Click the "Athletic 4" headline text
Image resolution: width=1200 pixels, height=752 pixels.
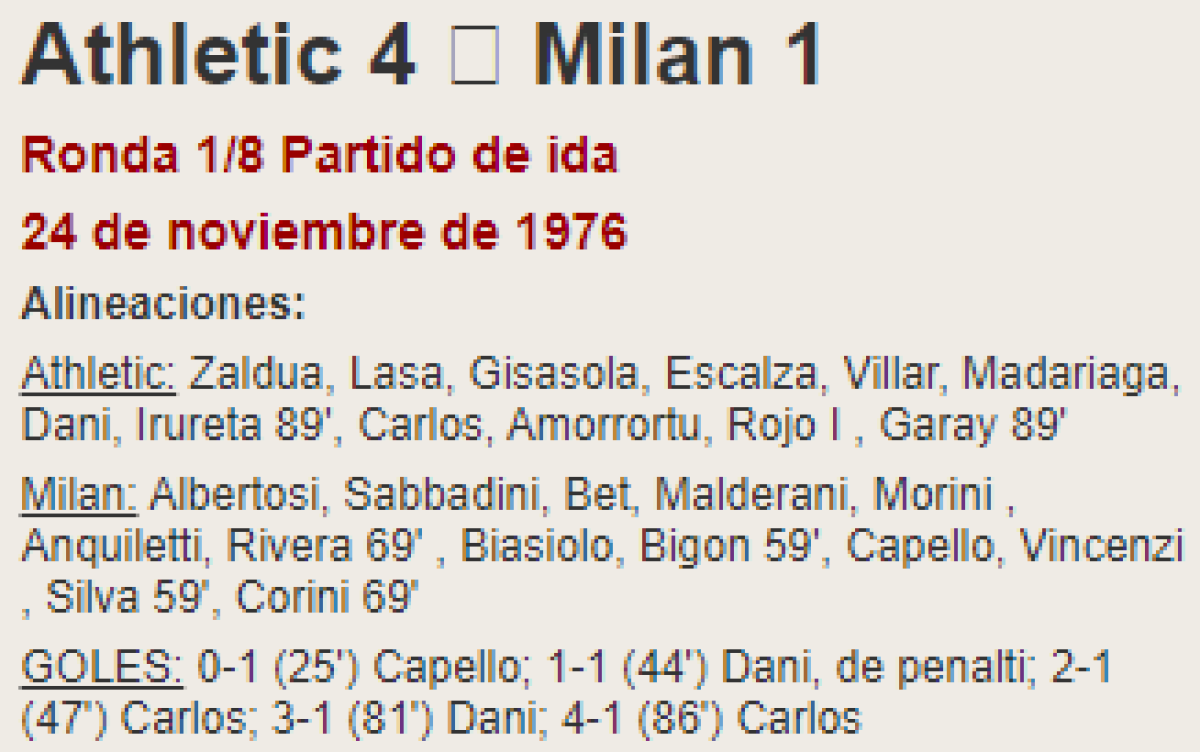pyautogui.click(x=218, y=55)
